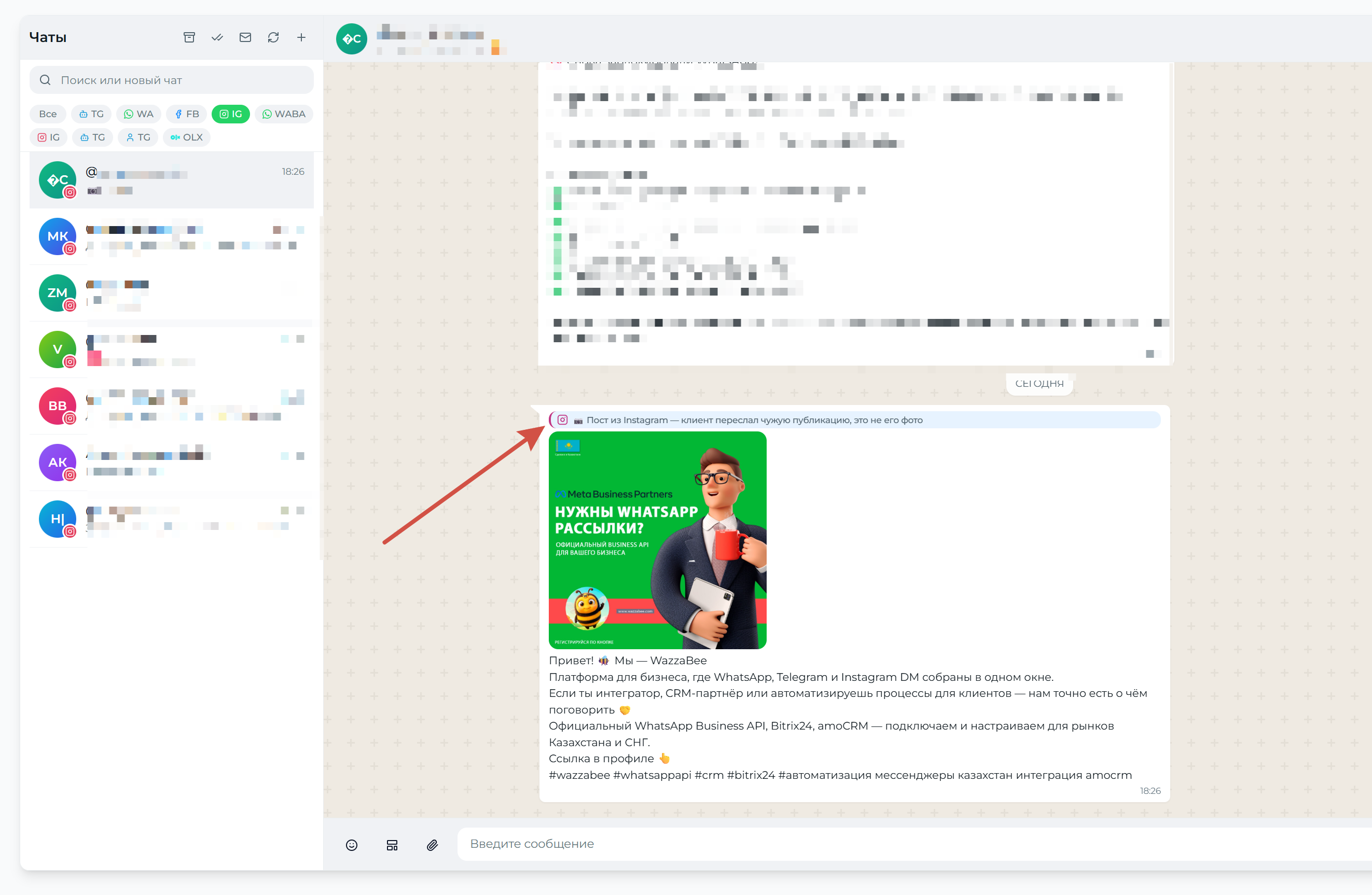Image resolution: width=1372 pixels, height=895 pixels.
Task: Click the '#bitrix24' hashtag in the message
Action: click(x=751, y=775)
